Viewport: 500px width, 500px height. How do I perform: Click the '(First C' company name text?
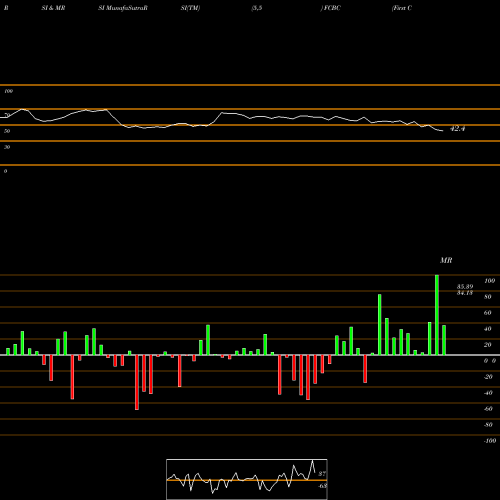[402, 8]
